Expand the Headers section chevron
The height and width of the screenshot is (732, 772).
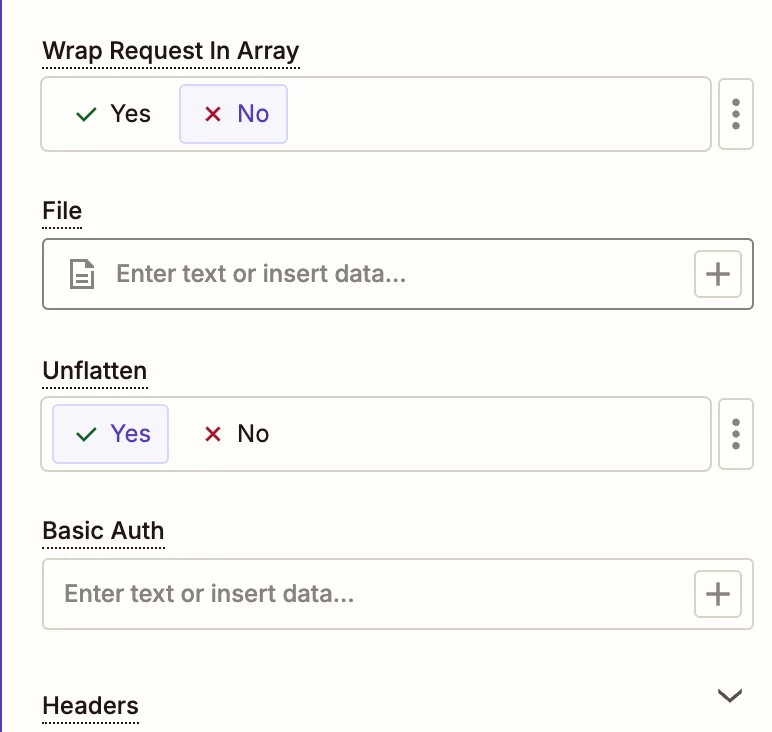point(730,695)
